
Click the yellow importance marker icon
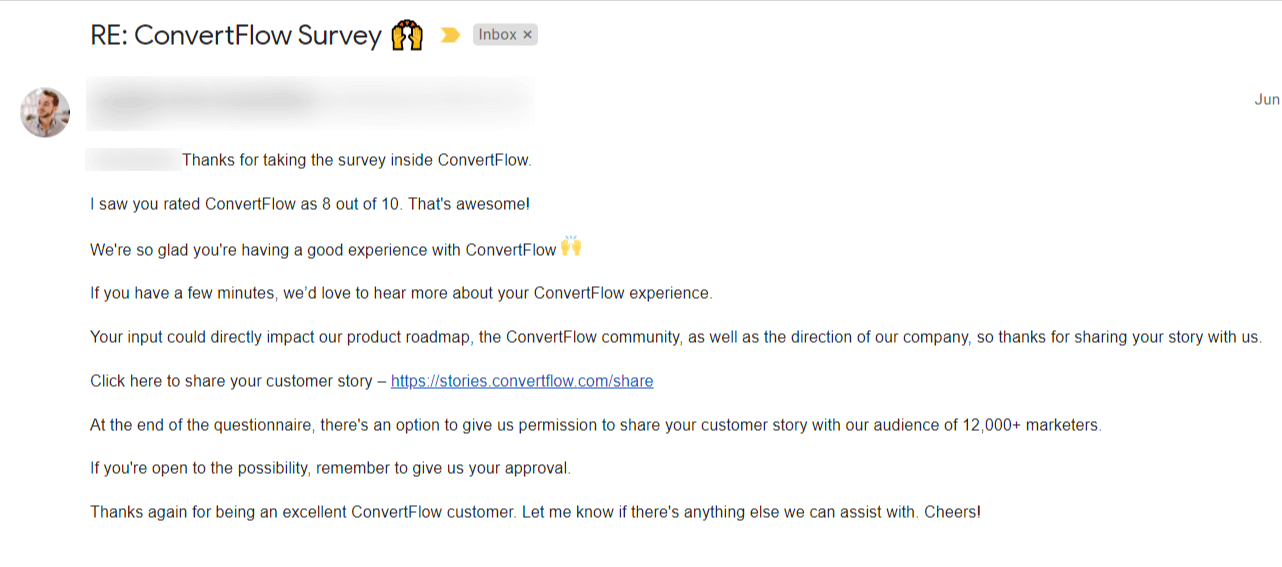pos(450,36)
